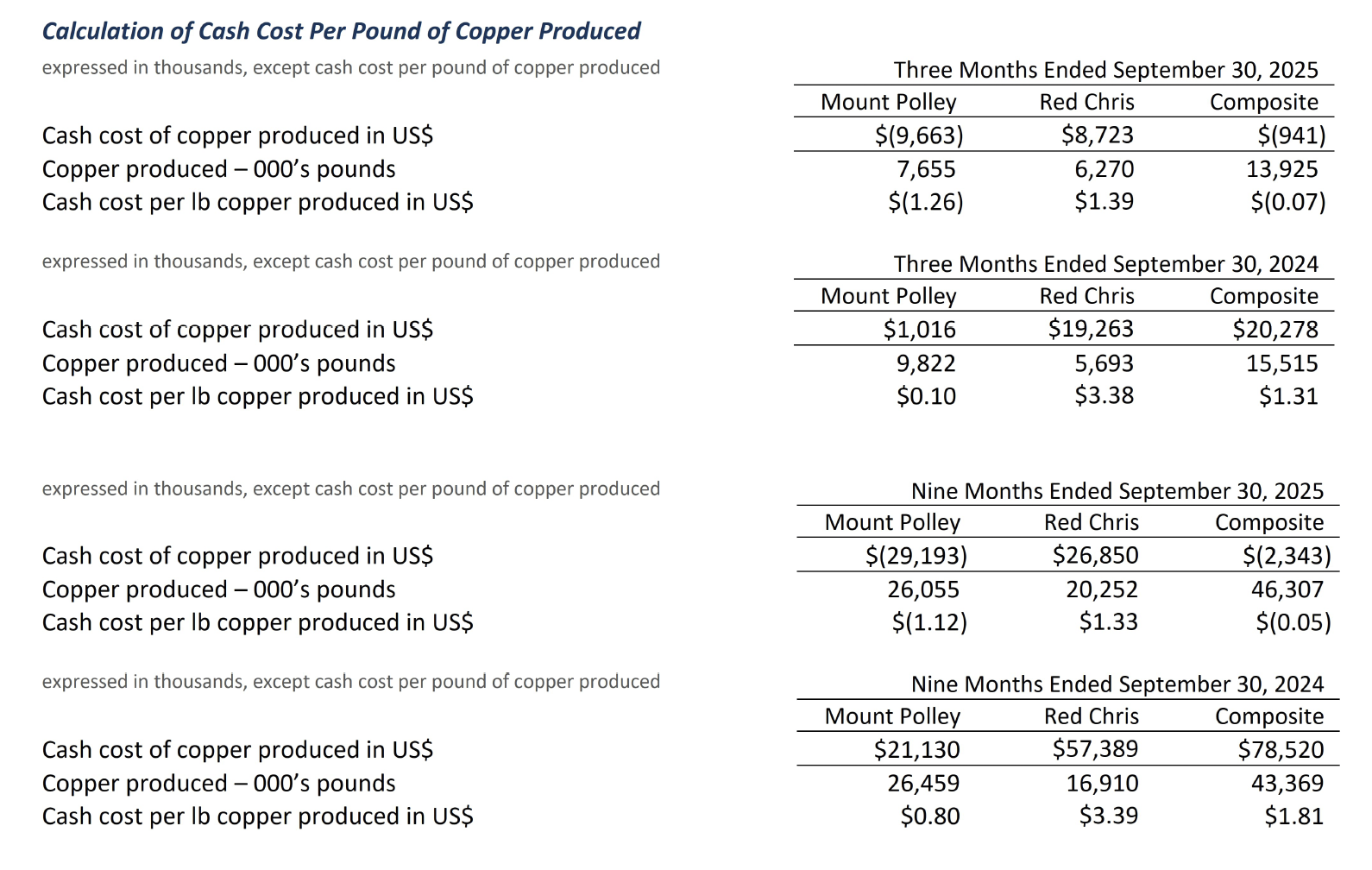Select the Three Months Ended September 30, 2024 header
The width and height of the screenshot is (1372, 870).
click(1105, 264)
